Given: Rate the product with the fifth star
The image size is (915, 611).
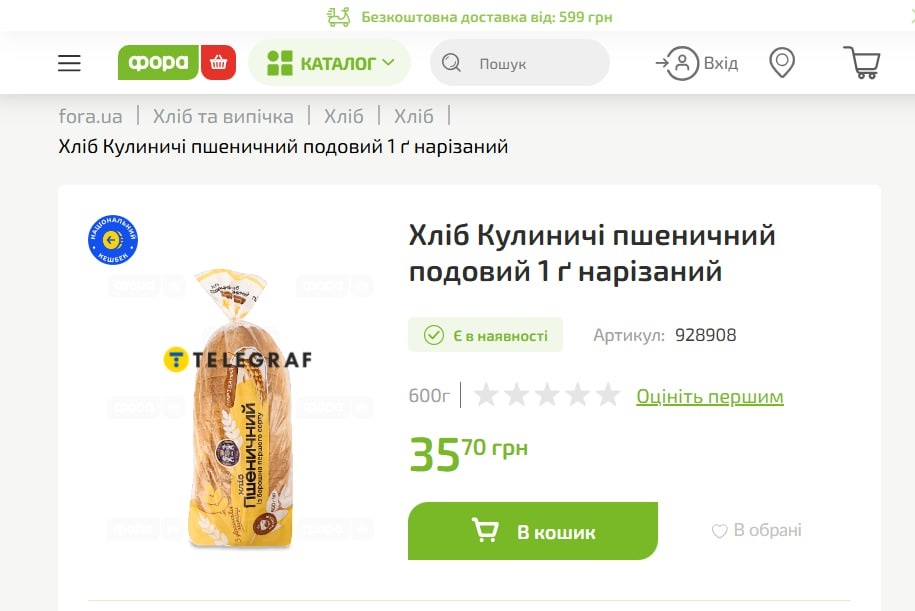Looking at the screenshot, I should pos(608,395).
